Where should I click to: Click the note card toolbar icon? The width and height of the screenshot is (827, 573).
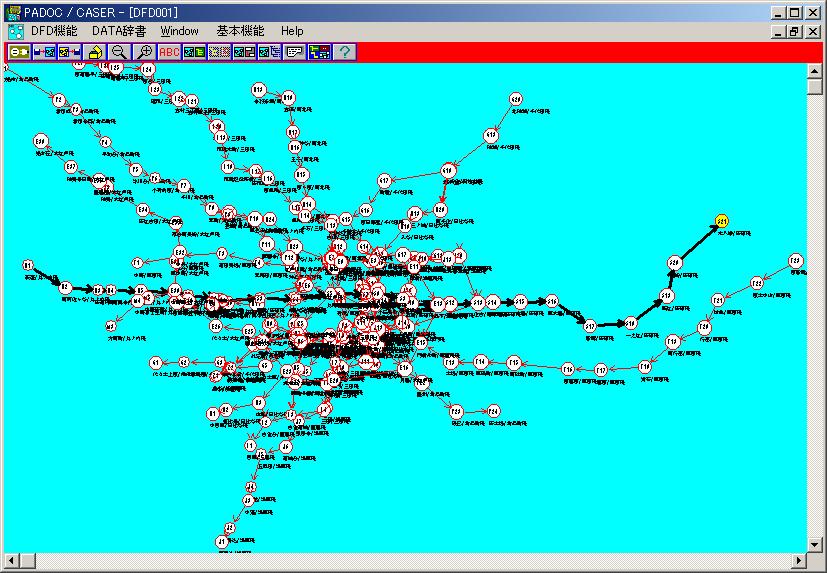[x=295, y=52]
